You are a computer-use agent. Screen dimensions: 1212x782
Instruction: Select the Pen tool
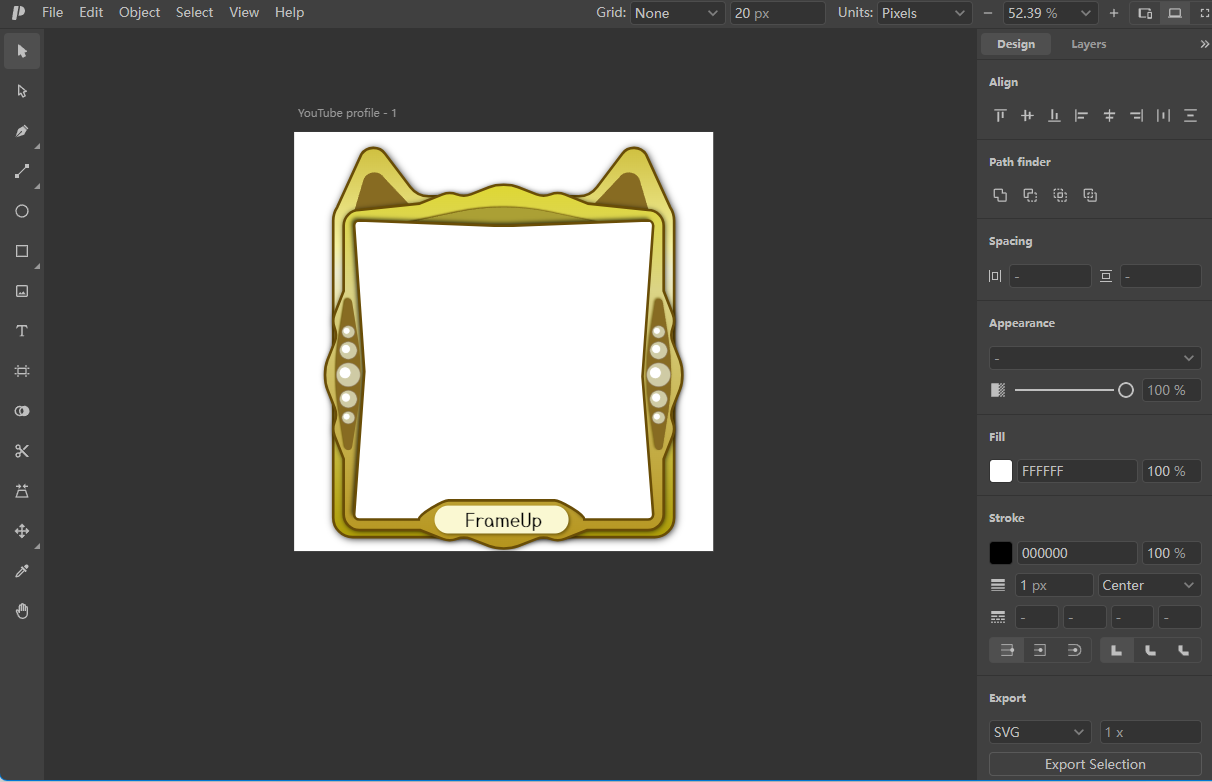(x=22, y=131)
